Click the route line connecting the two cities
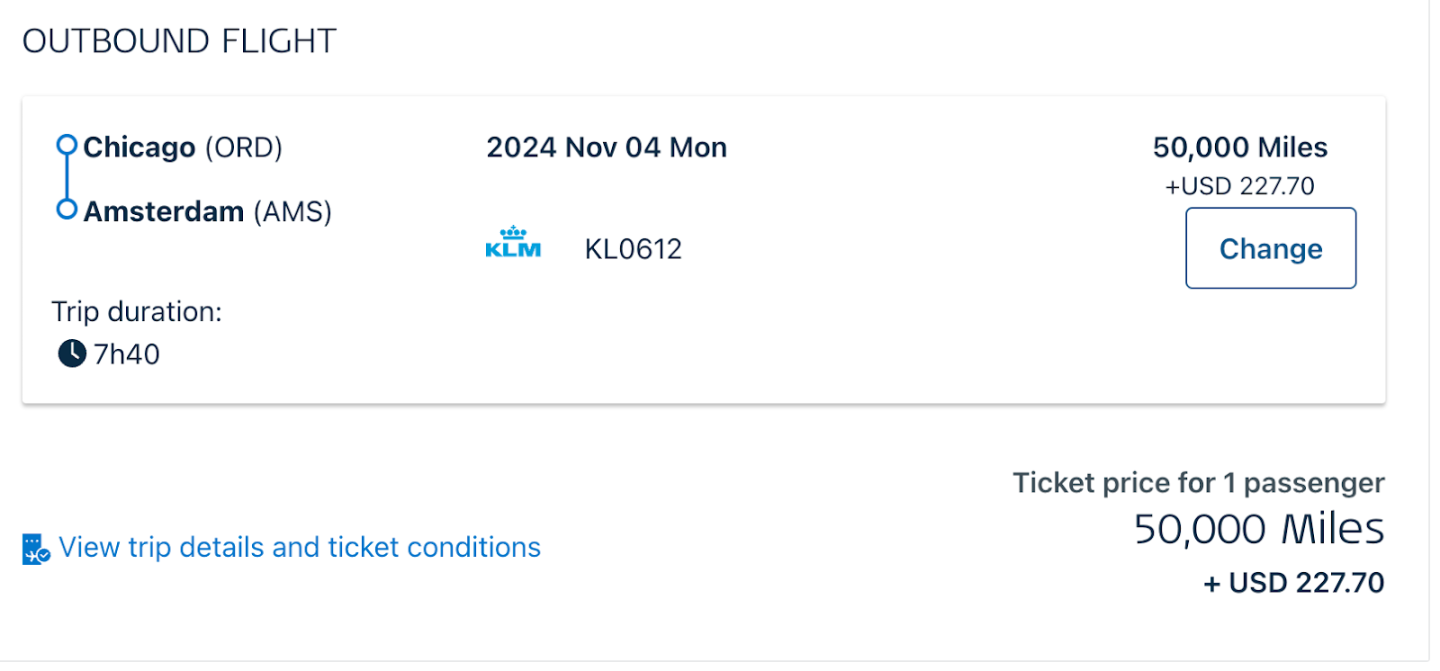 click(x=66, y=178)
